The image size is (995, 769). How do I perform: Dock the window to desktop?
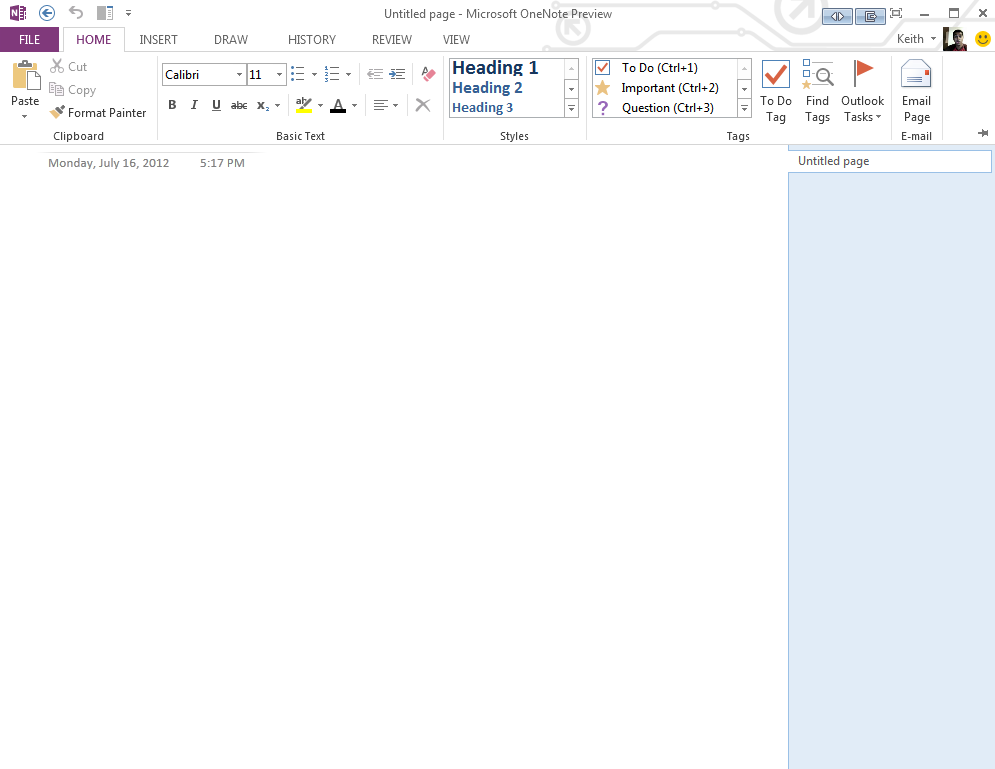click(x=105, y=13)
